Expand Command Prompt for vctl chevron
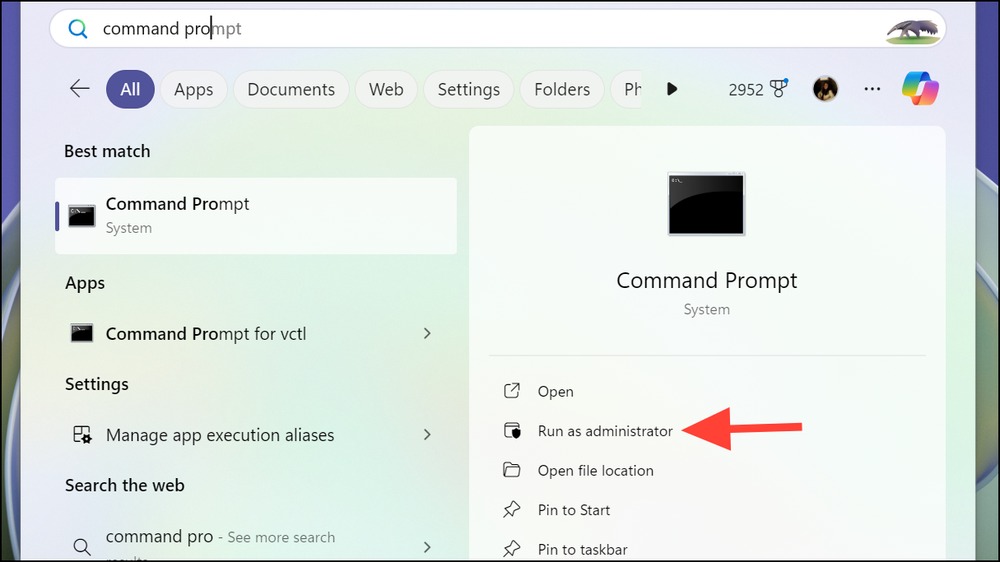The width and height of the screenshot is (1000, 562). point(427,334)
